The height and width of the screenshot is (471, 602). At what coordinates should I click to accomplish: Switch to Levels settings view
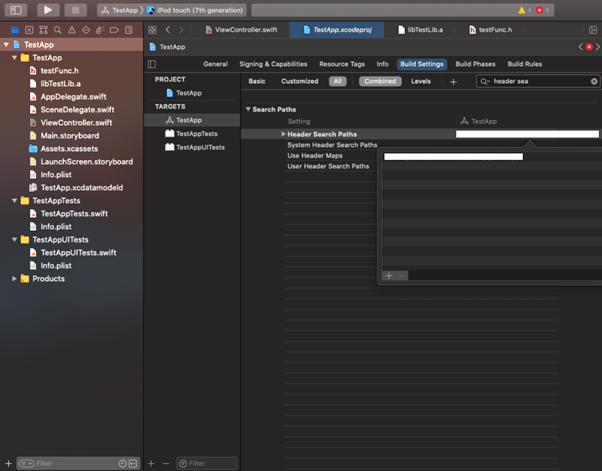(421, 81)
